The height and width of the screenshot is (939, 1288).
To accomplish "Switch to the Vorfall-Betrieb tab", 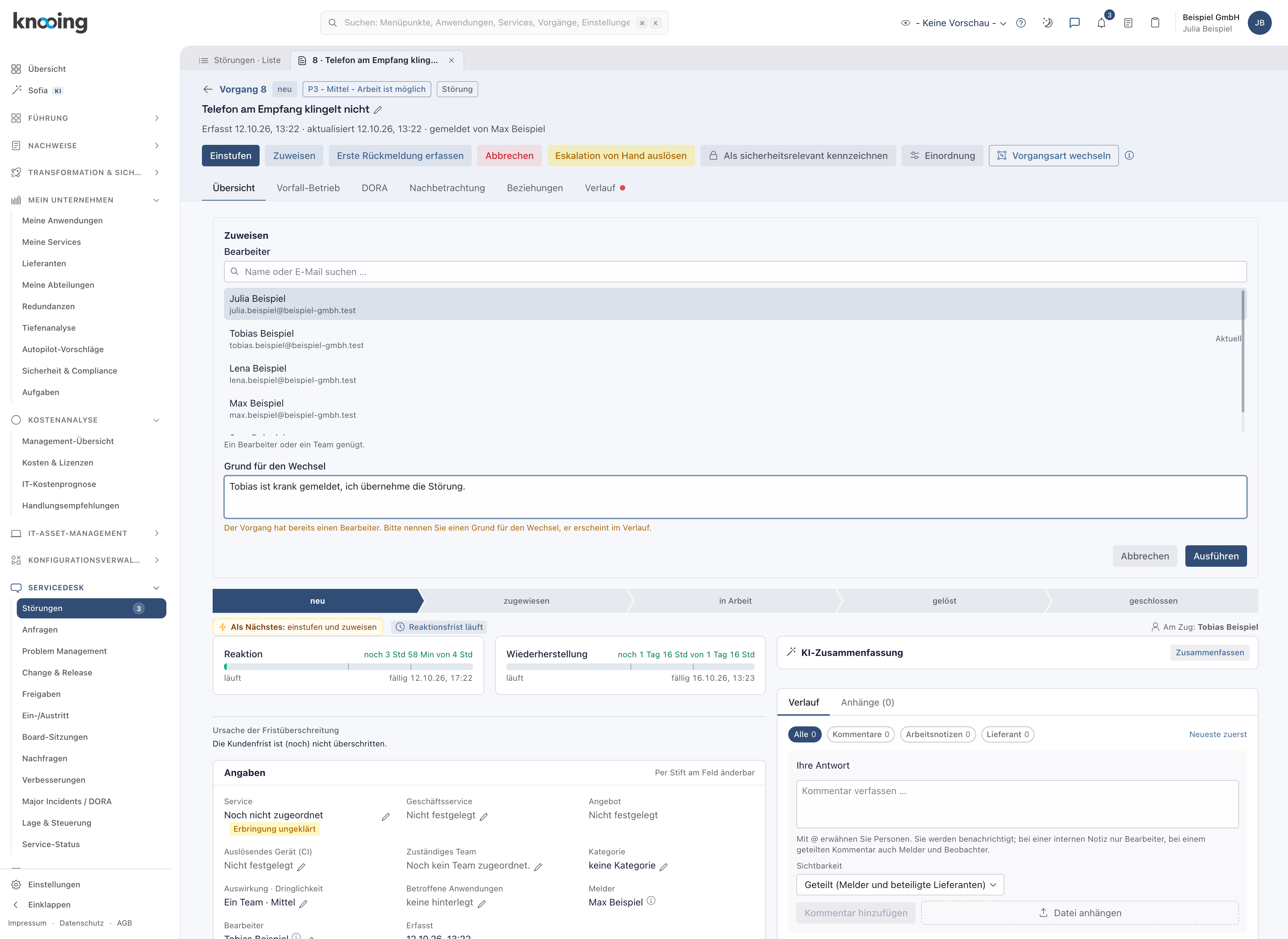I will click(308, 188).
